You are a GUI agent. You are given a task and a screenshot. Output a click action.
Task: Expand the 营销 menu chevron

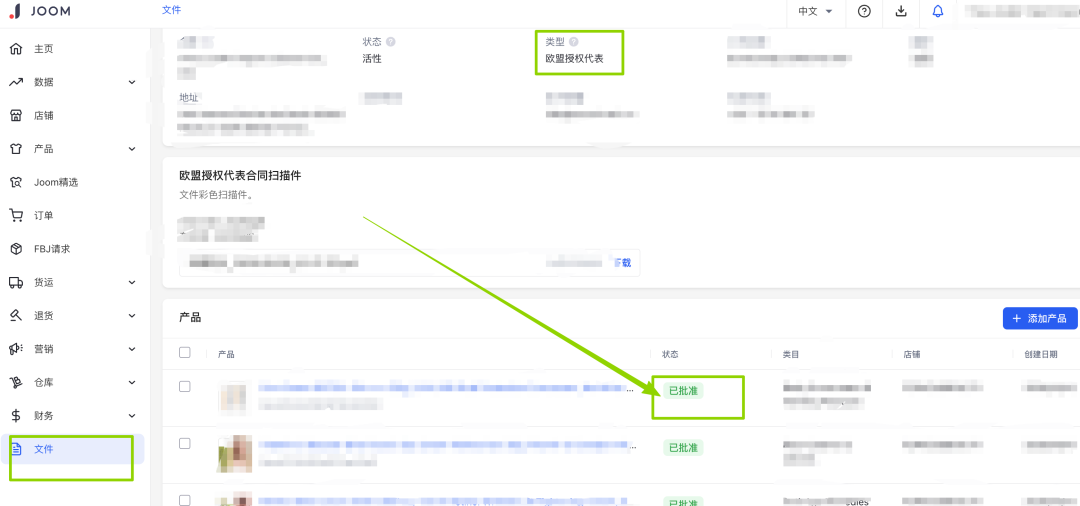click(132, 349)
